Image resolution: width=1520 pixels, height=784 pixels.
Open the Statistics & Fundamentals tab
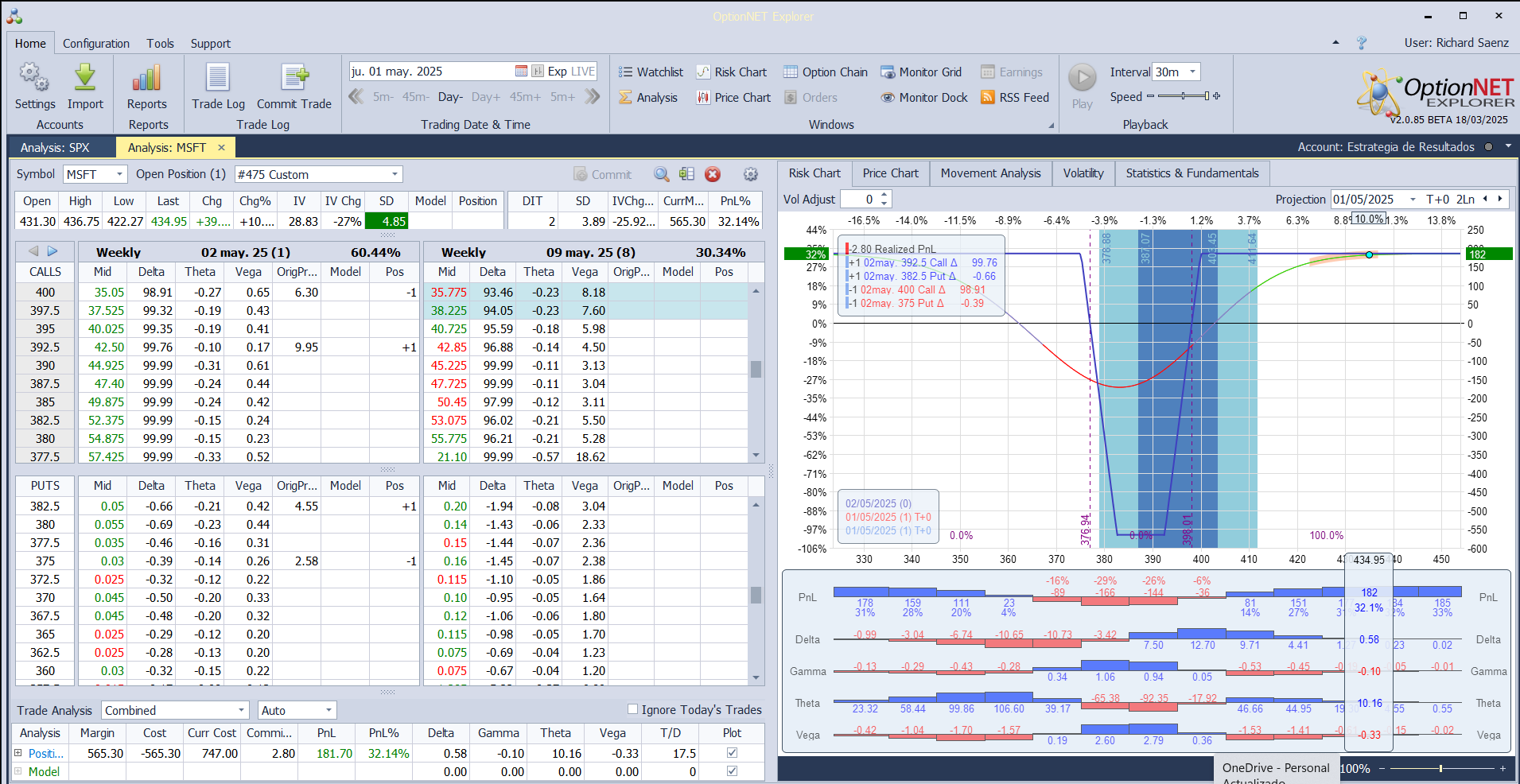point(1192,173)
